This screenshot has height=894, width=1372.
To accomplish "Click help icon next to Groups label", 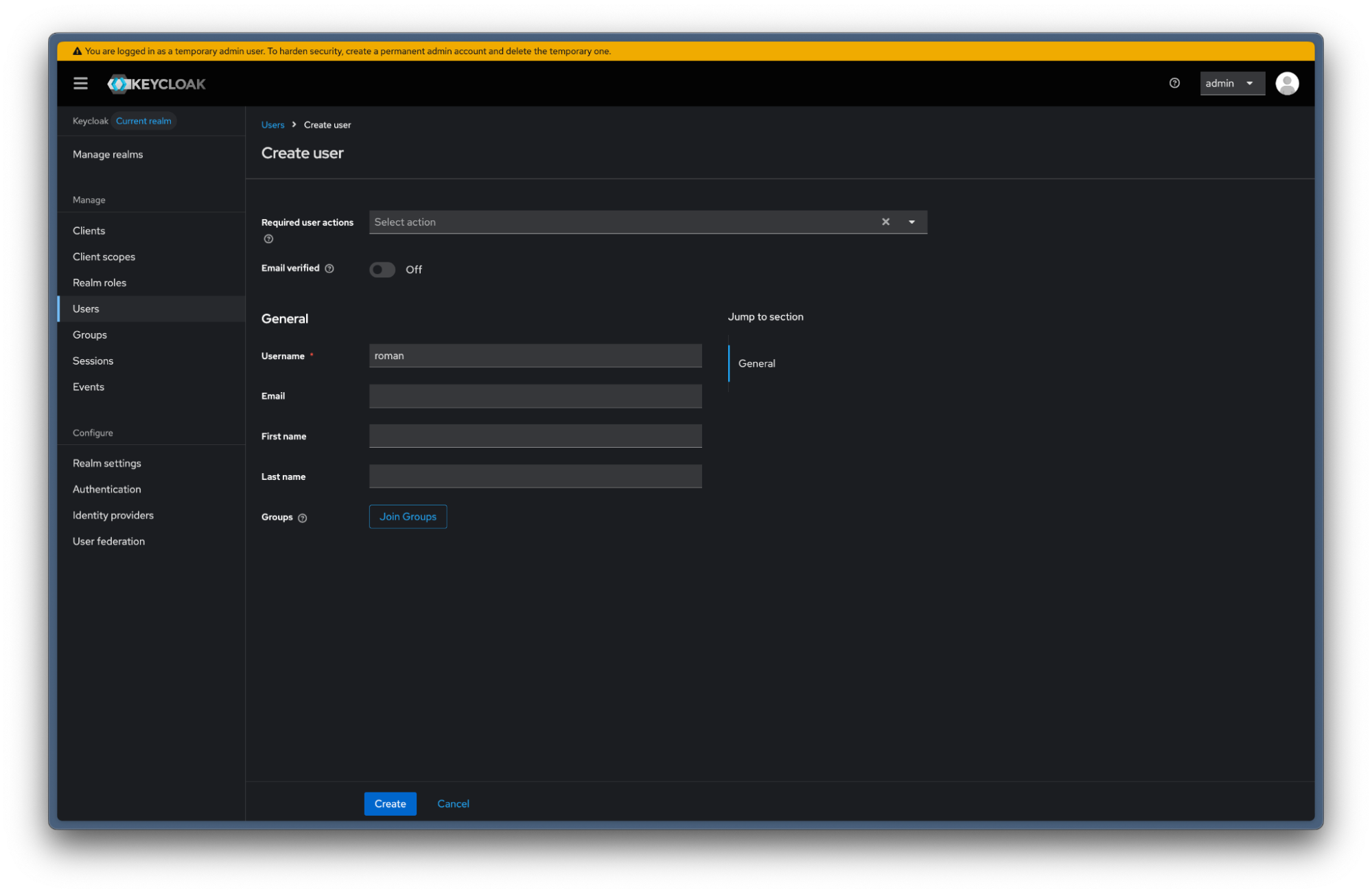I will click(303, 518).
